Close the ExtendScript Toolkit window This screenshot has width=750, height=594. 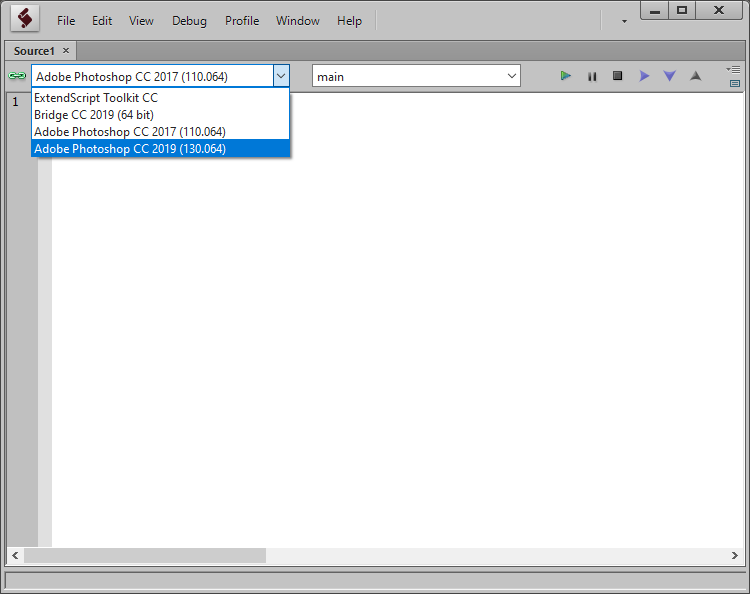(719, 10)
